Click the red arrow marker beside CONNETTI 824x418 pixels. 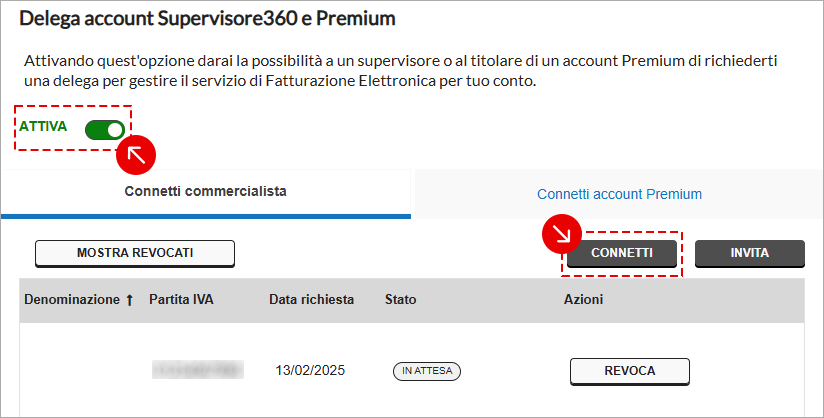(x=562, y=234)
